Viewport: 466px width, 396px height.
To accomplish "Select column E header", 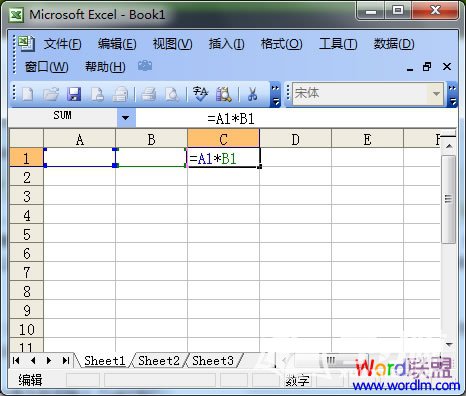I will point(367,139).
